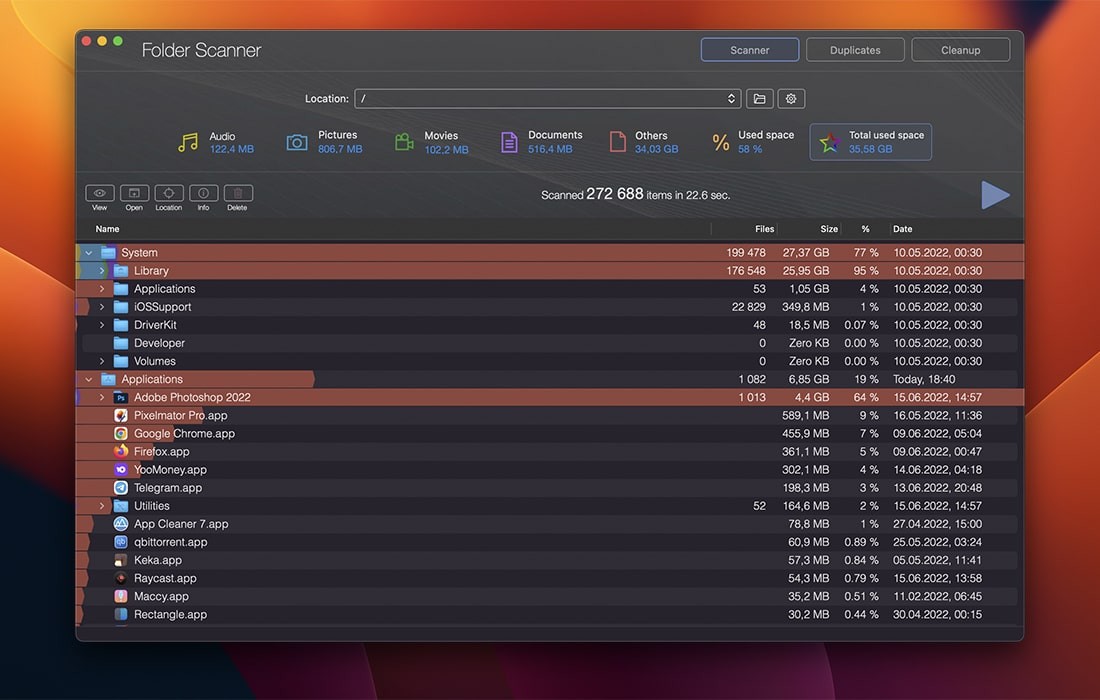Select the Pictures category filter
The width and height of the screenshot is (1100, 700).
(x=325, y=142)
